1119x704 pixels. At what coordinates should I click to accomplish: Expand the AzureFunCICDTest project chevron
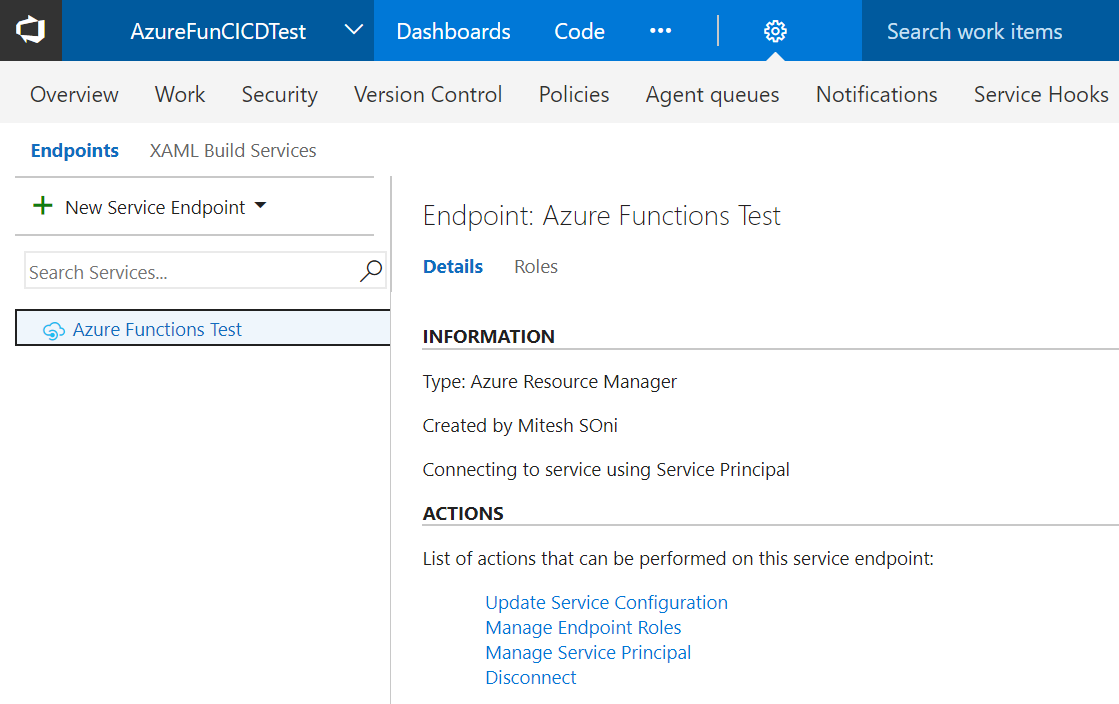coord(353,30)
